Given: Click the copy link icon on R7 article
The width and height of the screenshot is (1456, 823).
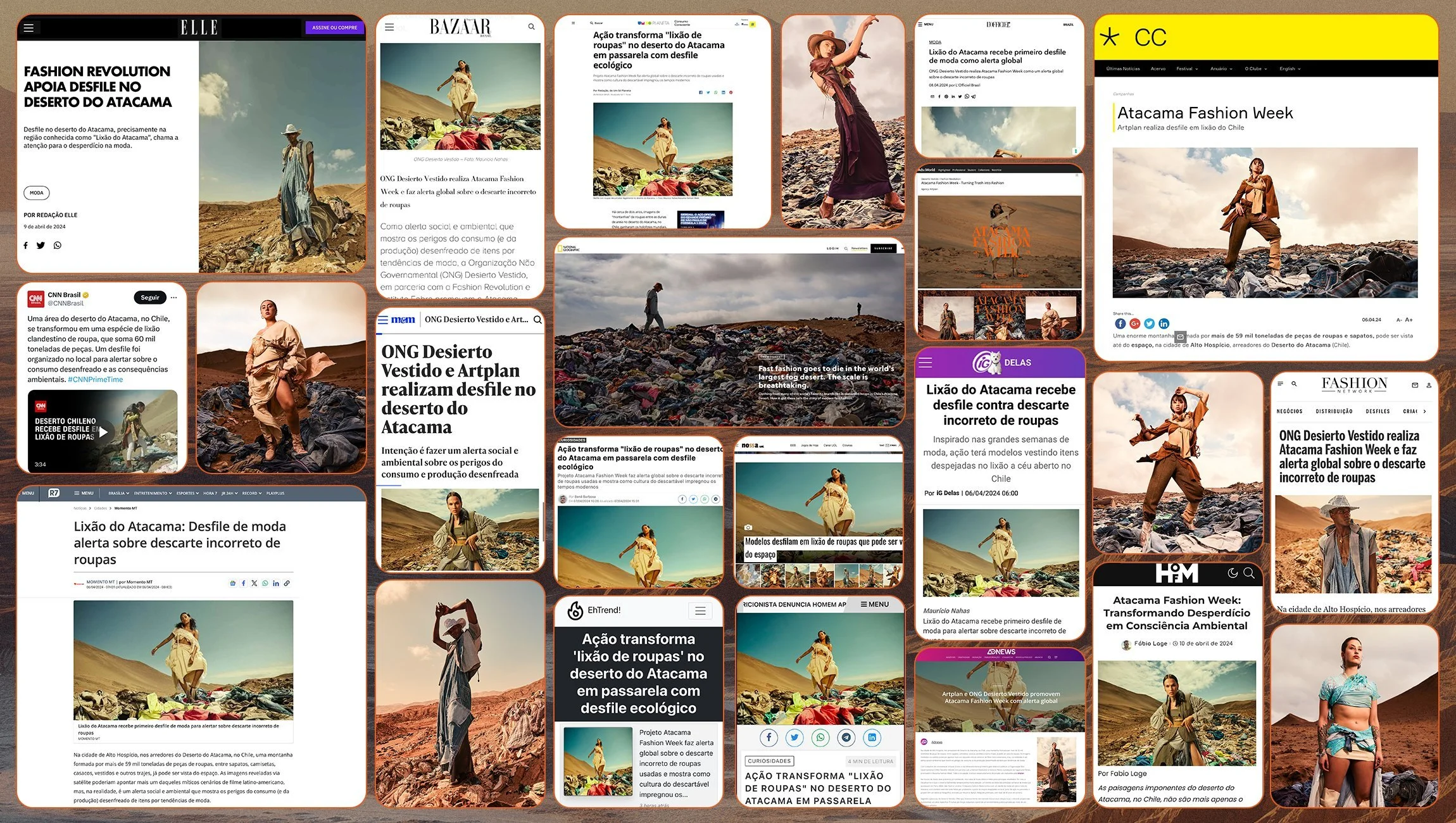Looking at the screenshot, I should (287, 583).
